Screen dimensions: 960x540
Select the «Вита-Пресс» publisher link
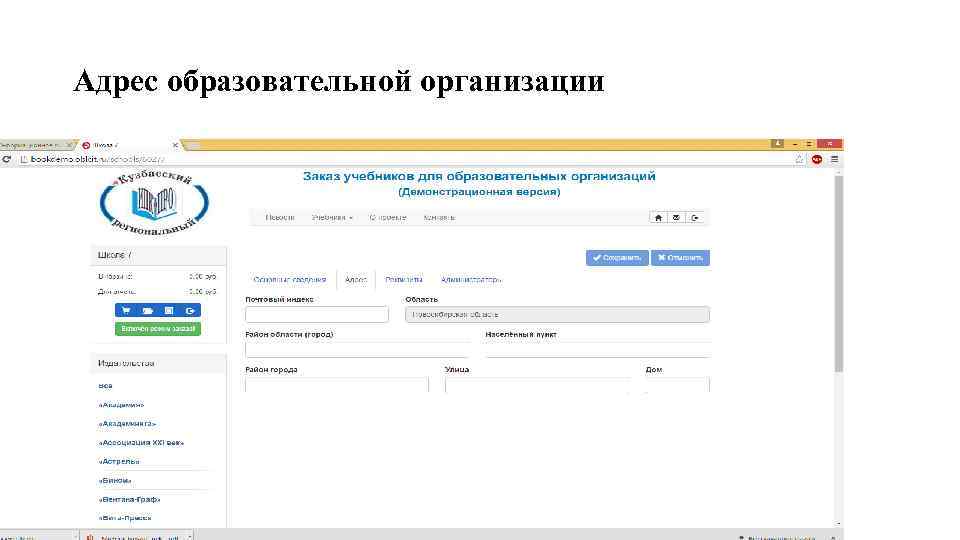pyautogui.click(x=125, y=518)
